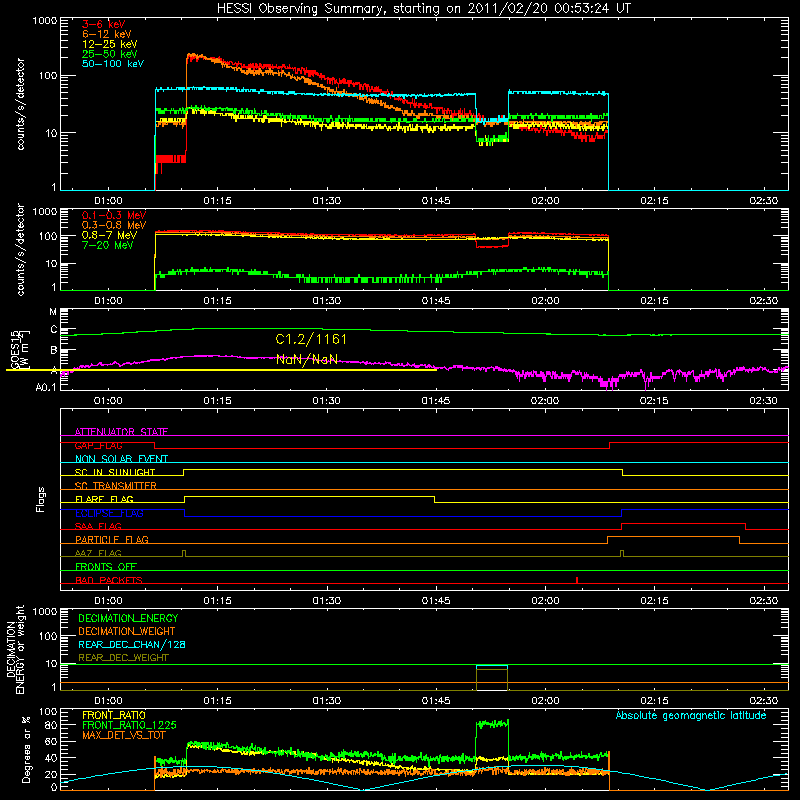Click the MAX_DET_VS_TOT legend label
Viewport: 800px width, 800px height.
(x=123, y=735)
